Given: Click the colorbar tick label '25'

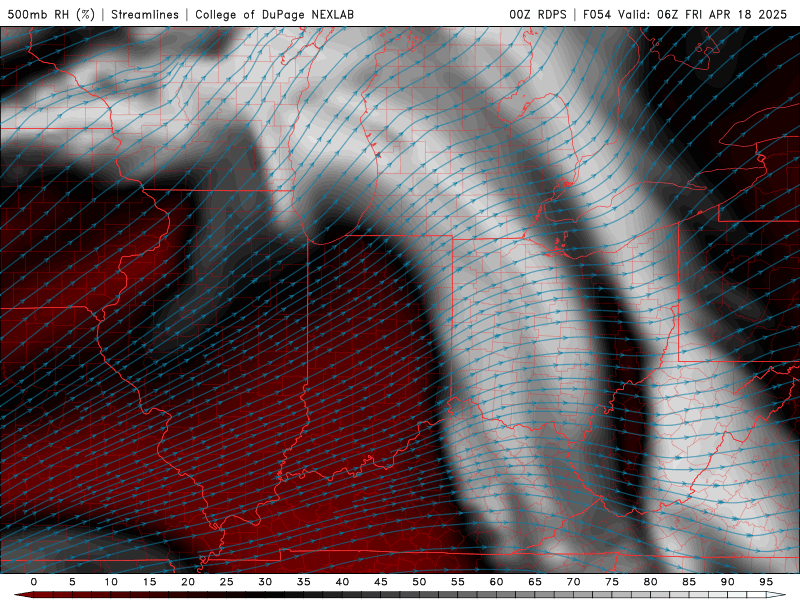Looking at the screenshot, I should pyautogui.click(x=227, y=582).
